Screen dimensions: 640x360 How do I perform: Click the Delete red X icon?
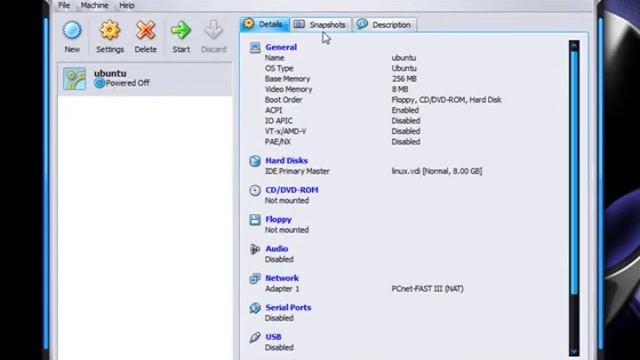coord(146,31)
